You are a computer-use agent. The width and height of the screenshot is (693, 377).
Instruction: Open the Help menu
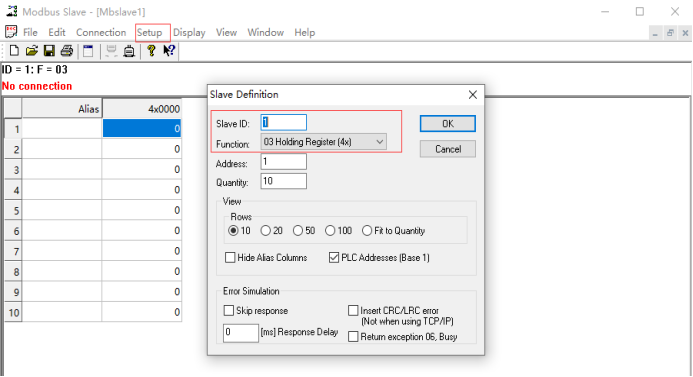305,32
